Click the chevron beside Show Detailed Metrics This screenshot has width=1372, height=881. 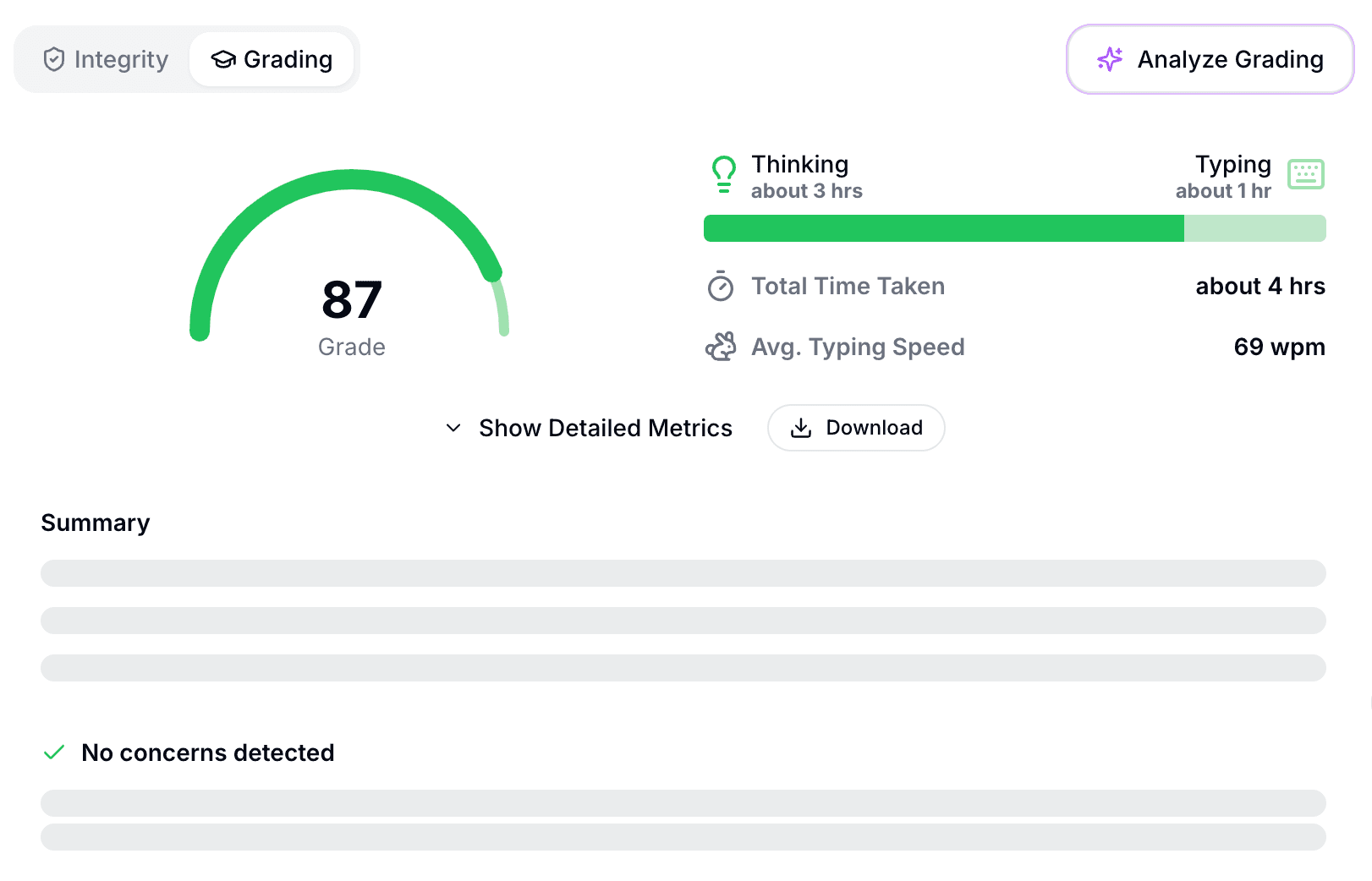click(453, 428)
